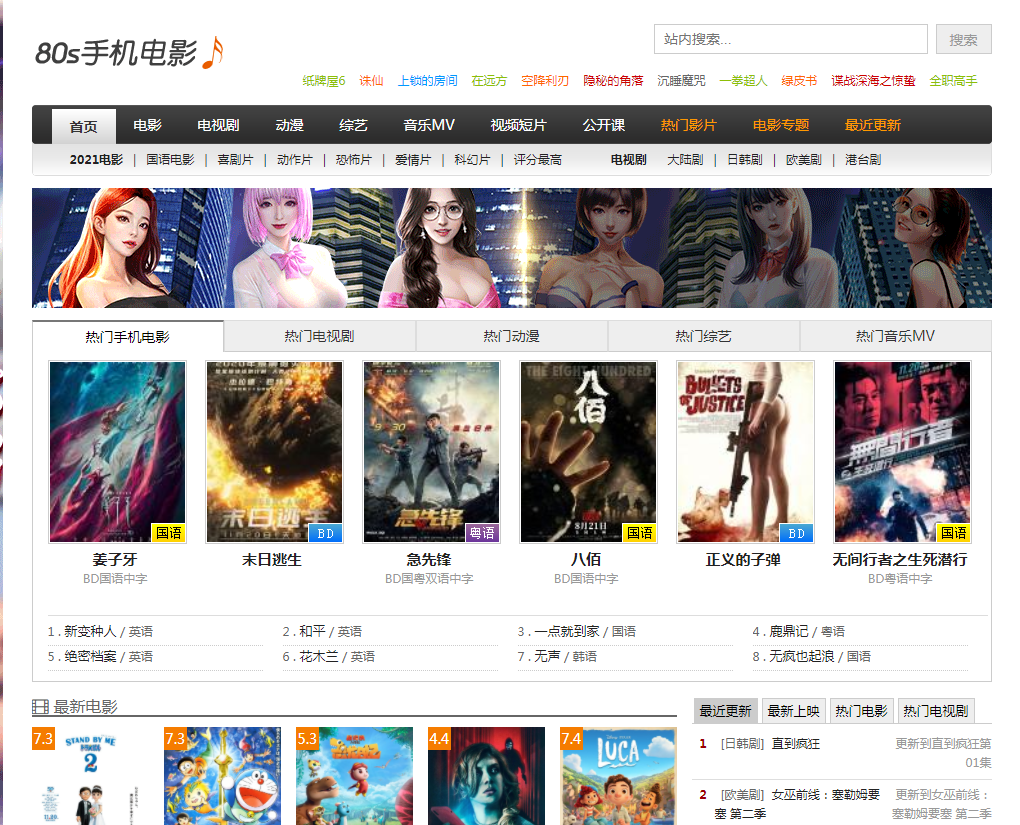Open 最近更新 in the navigation bar

pyautogui.click(x=872, y=125)
